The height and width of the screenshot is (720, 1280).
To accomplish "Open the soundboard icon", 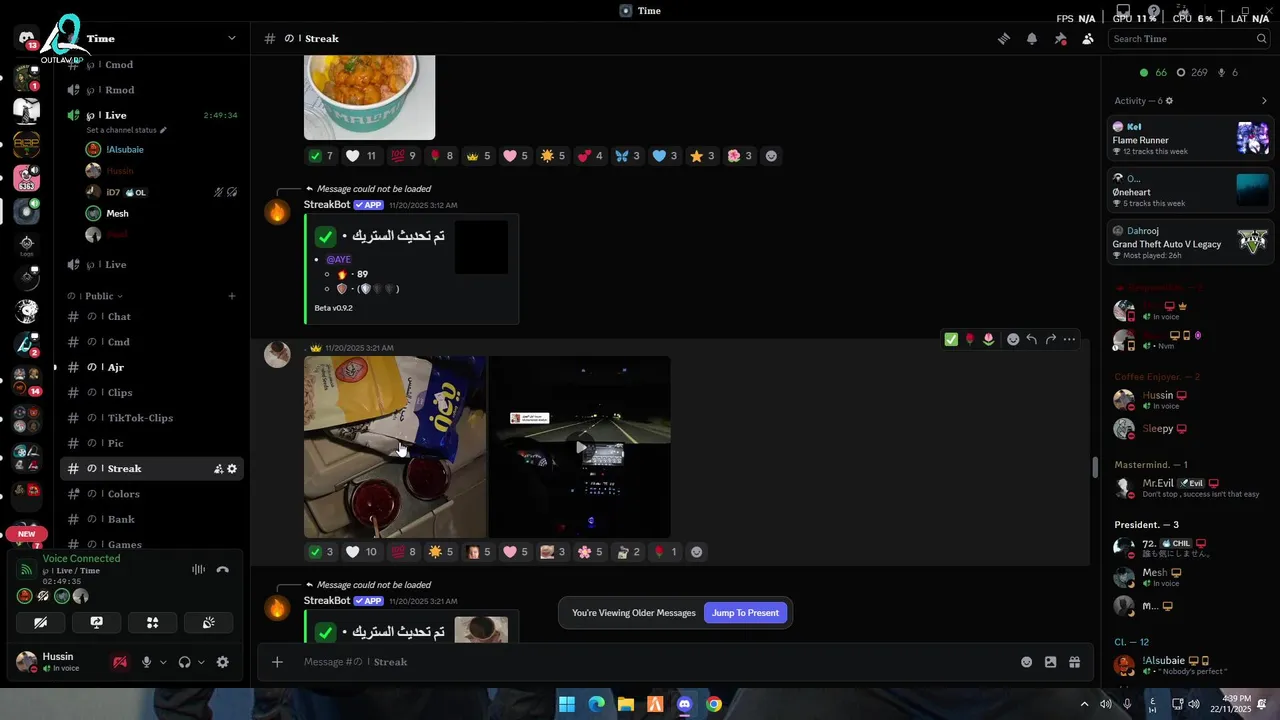I will (208, 622).
